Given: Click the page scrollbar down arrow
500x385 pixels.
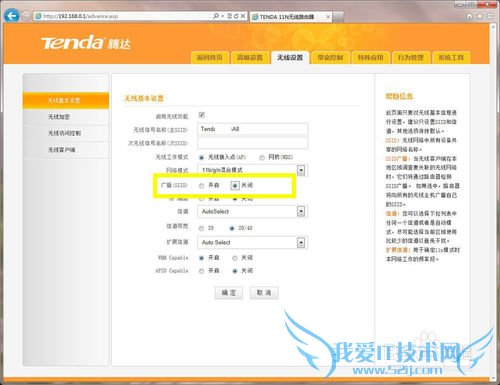Looking at the screenshot, I should pyautogui.click(x=494, y=378).
